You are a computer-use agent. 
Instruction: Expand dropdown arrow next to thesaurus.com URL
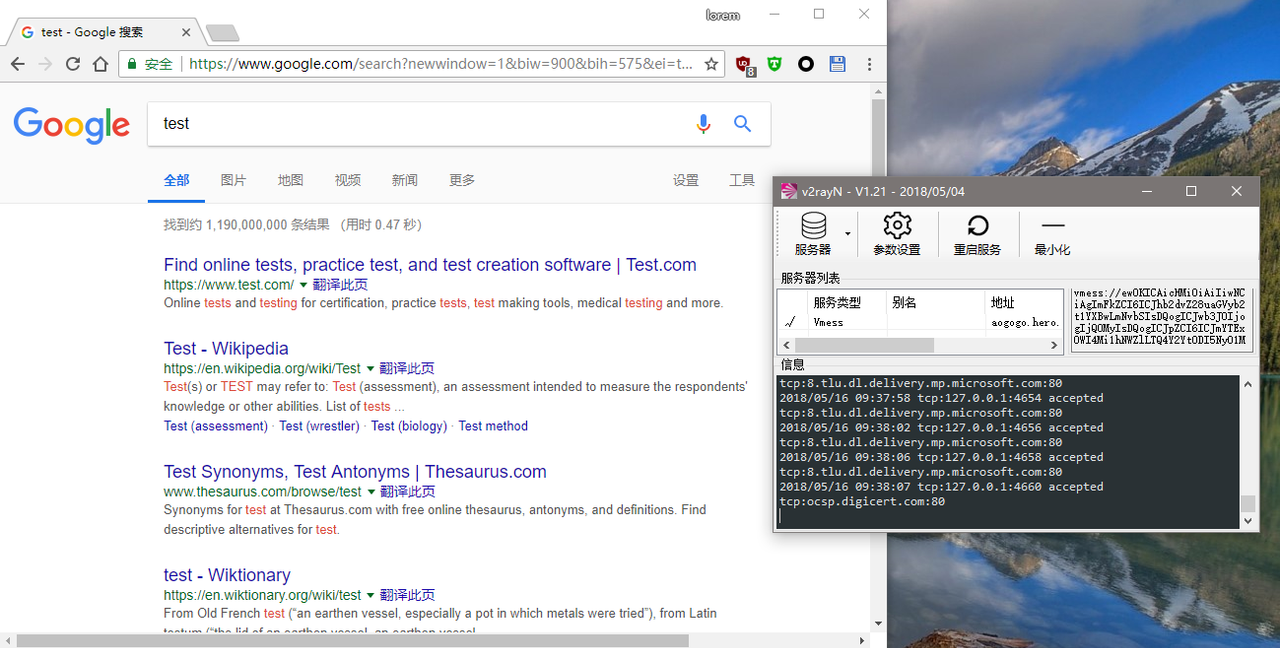pos(371,492)
